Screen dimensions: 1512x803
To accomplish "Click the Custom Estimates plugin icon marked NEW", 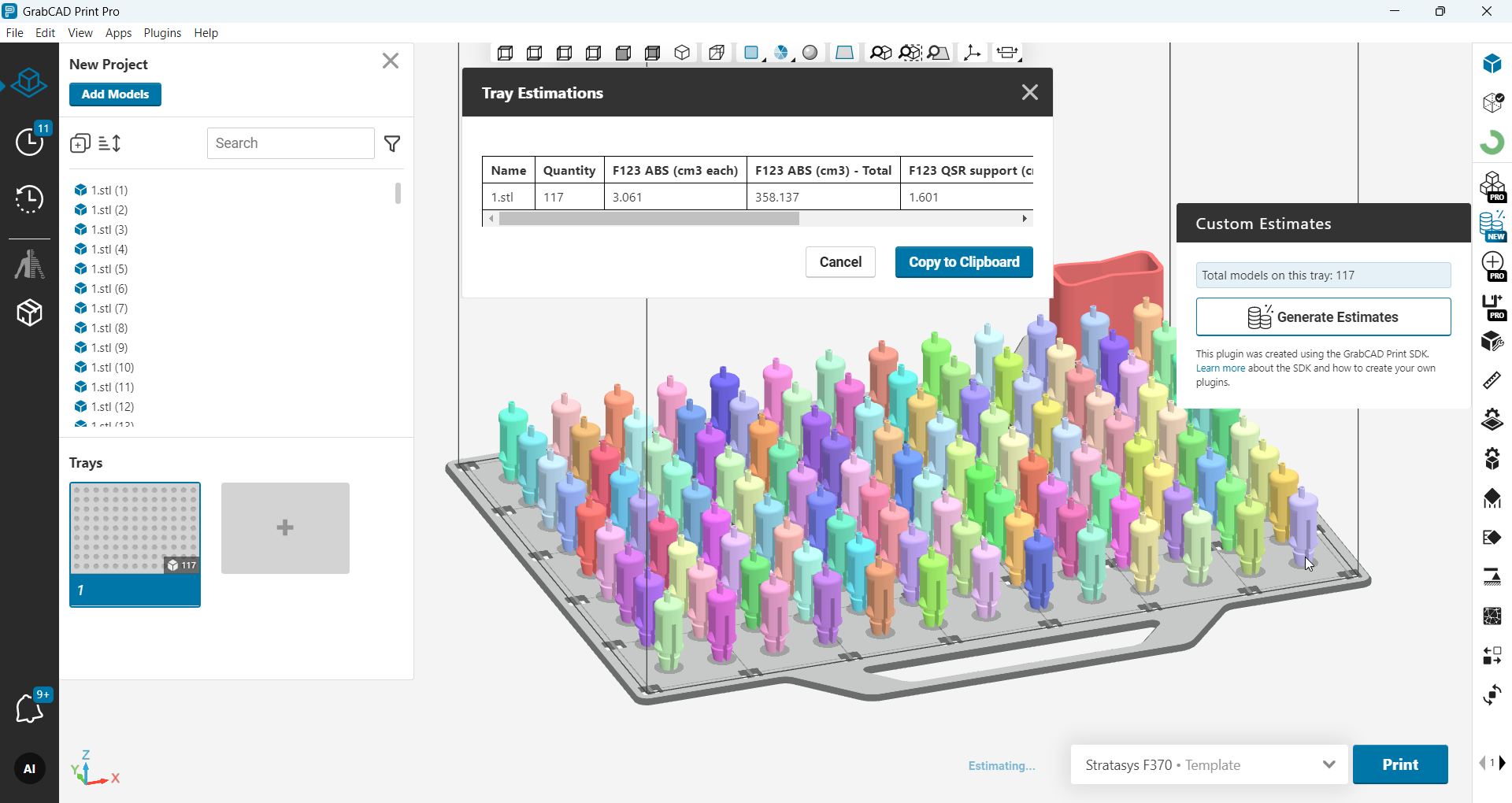I will point(1492,225).
